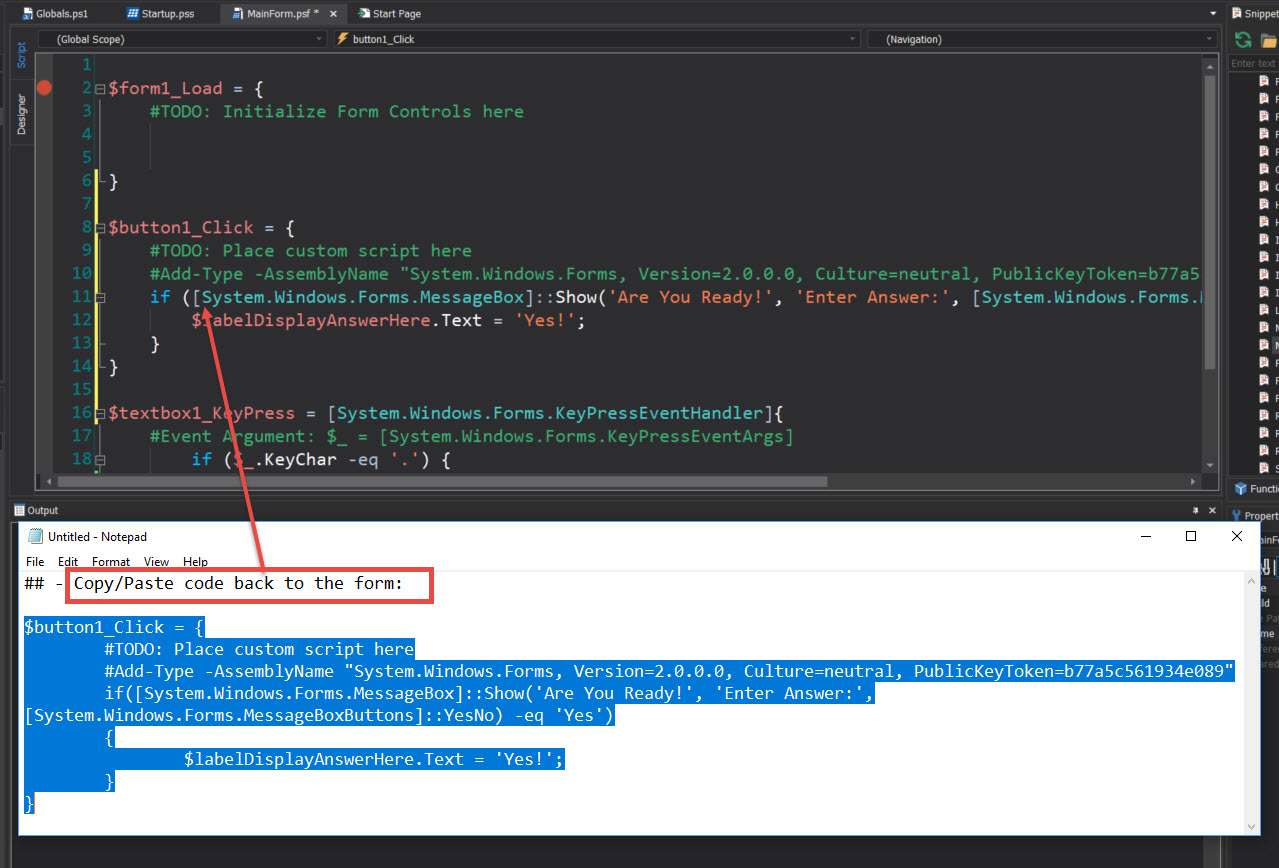Screen dimensions: 1279x868
Task: Click the Output panel title
Action: (43, 510)
